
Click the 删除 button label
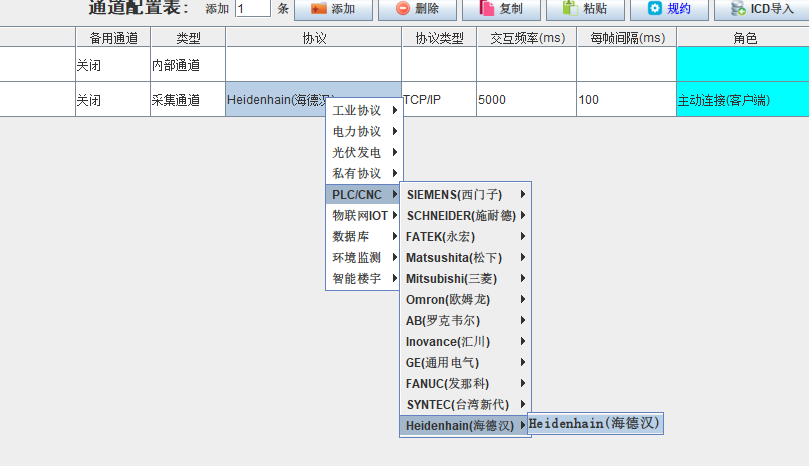click(x=427, y=9)
